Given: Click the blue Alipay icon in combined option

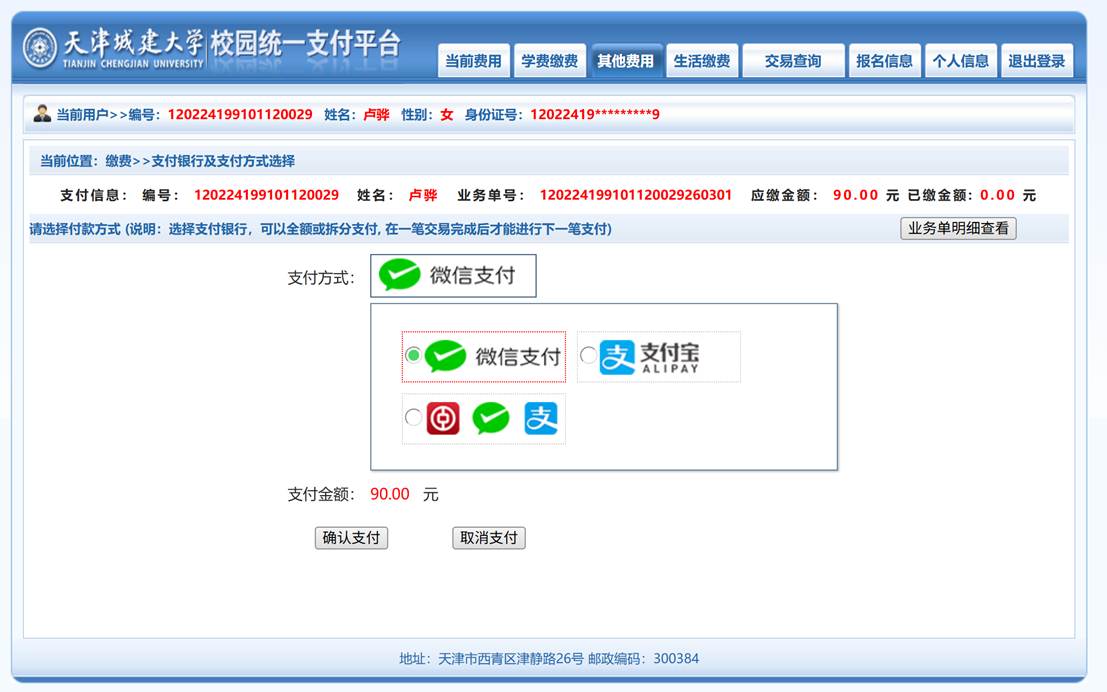Looking at the screenshot, I should [541, 418].
